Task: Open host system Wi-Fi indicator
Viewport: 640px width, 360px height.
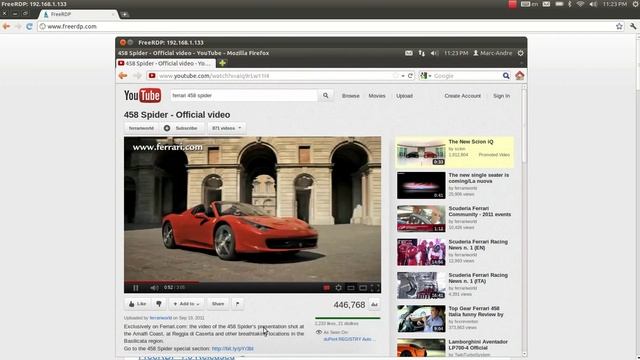Action: [580, 4]
